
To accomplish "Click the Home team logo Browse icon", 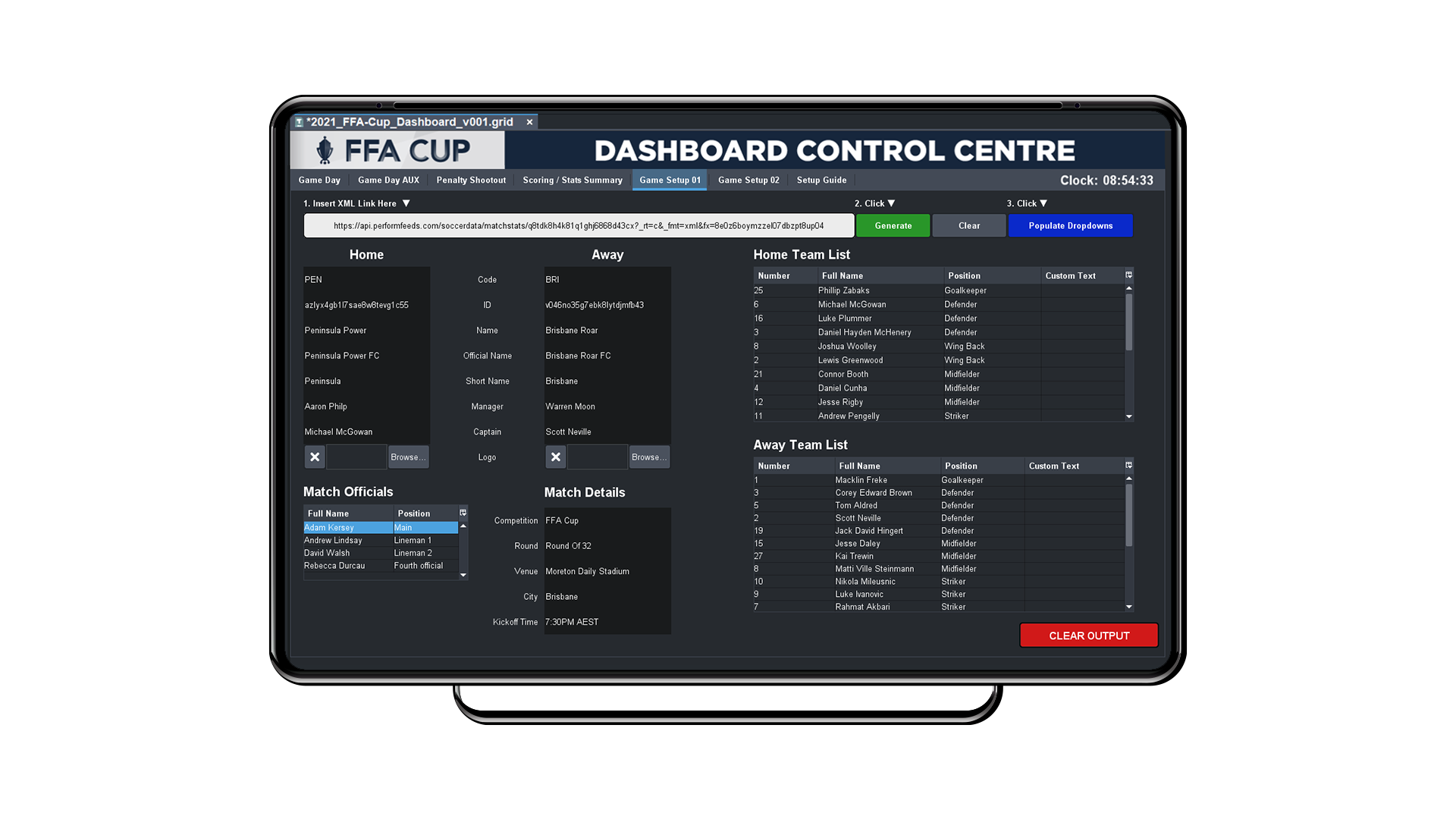I will point(408,457).
